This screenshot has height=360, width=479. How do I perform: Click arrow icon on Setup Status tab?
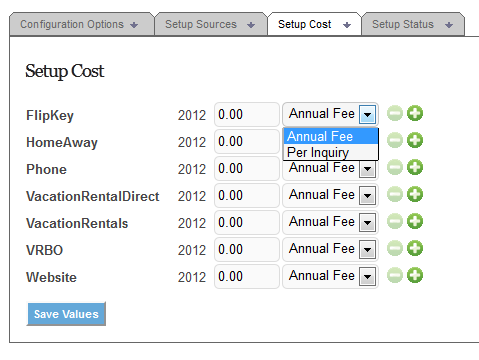pyautogui.click(x=449, y=25)
